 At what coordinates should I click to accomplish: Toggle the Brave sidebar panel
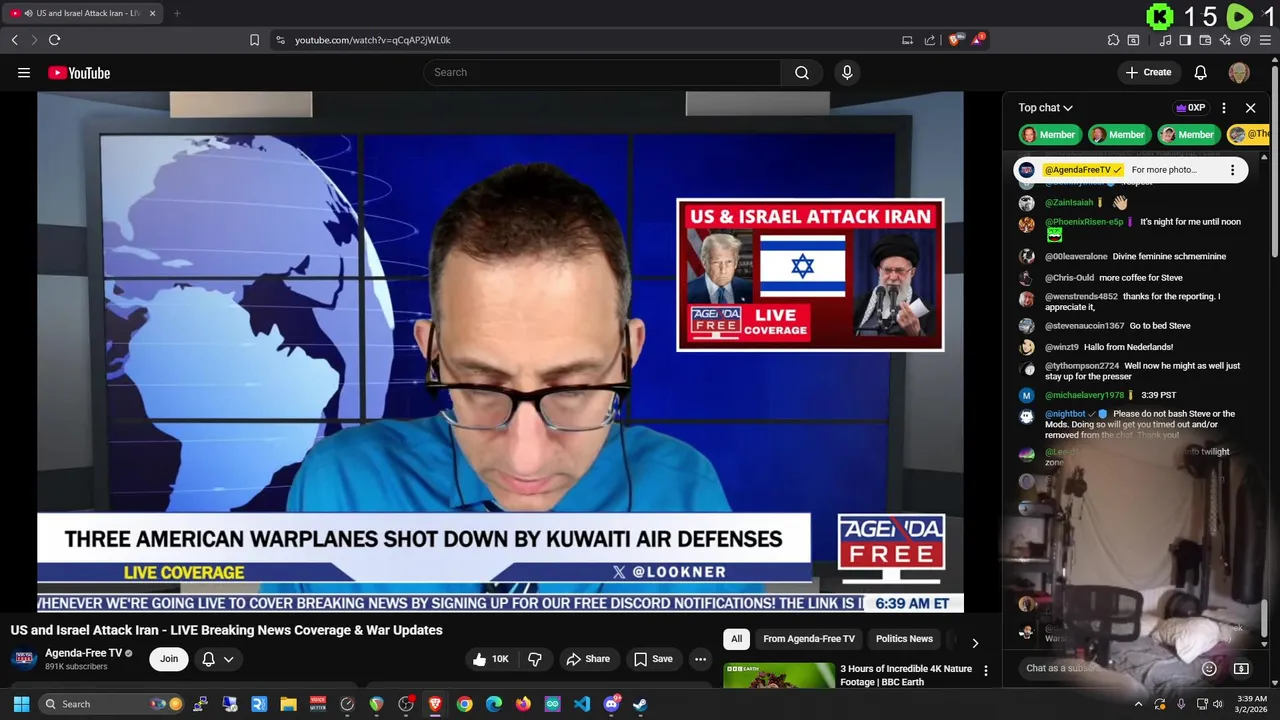(x=1185, y=40)
